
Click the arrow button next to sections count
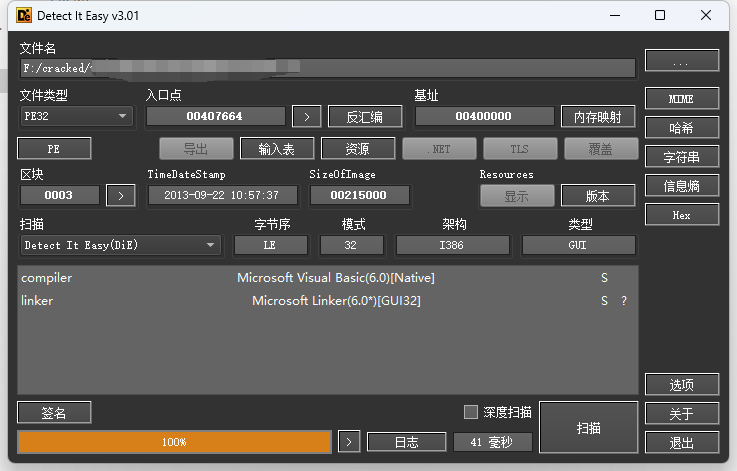[x=120, y=195]
